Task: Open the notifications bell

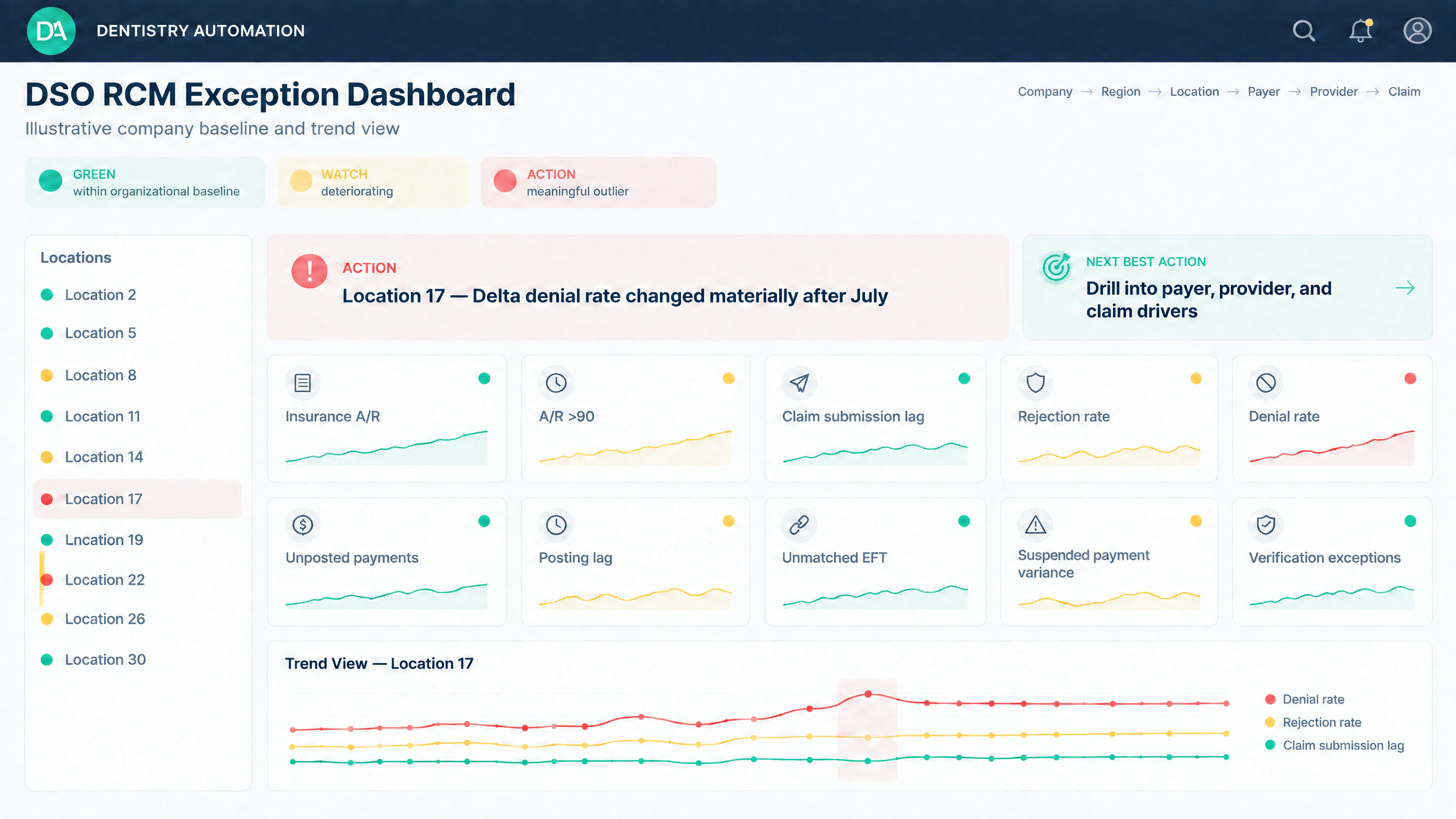Action: coord(1361,31)
